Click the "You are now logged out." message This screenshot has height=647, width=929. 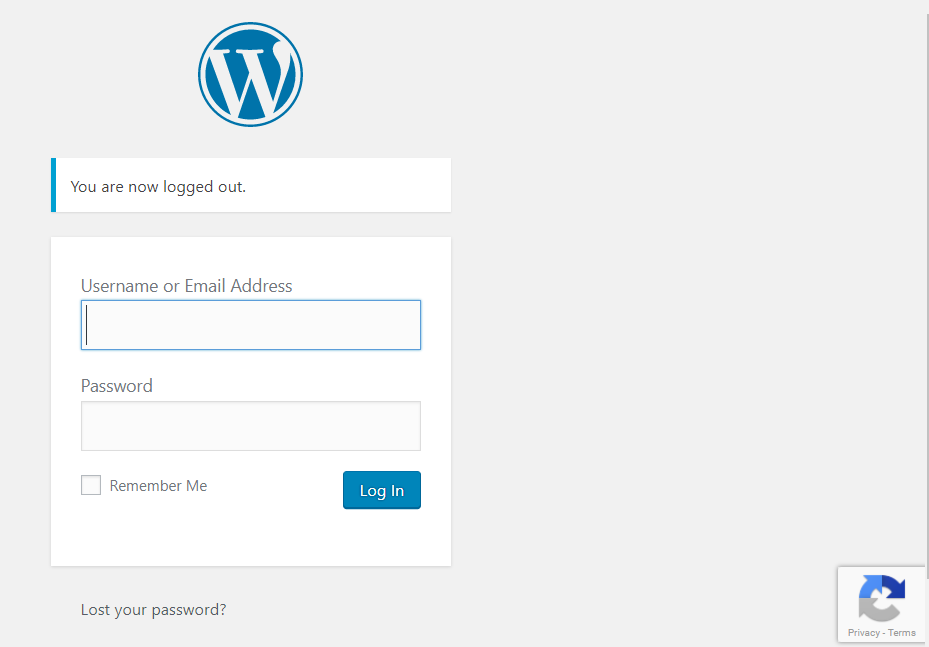point(158,186)
